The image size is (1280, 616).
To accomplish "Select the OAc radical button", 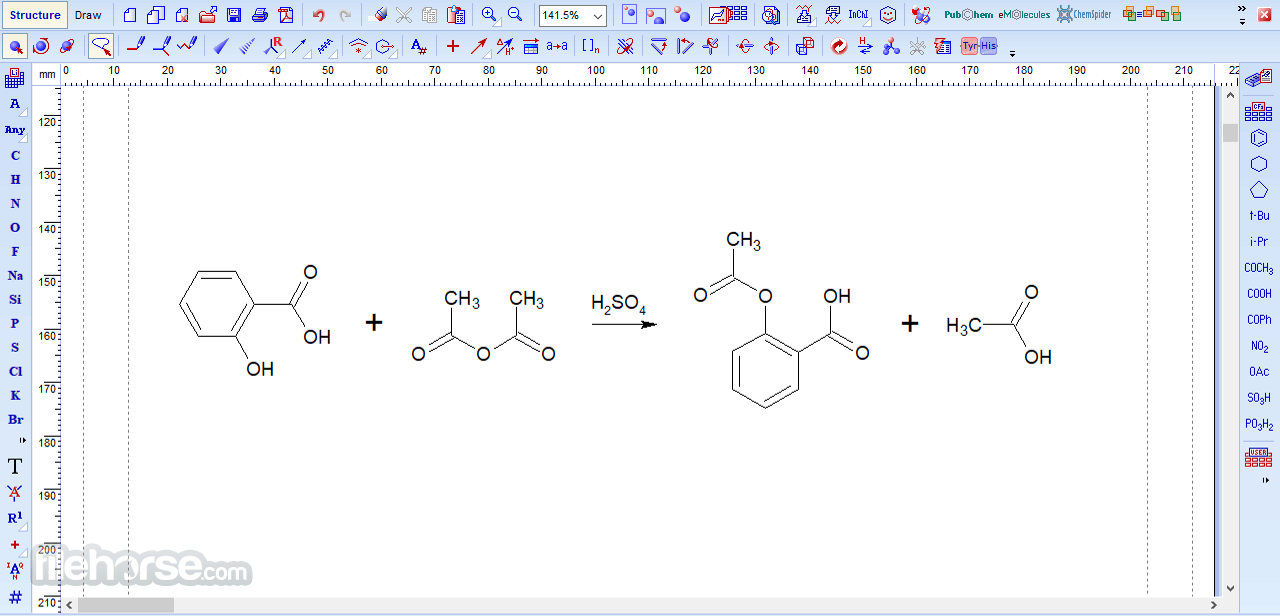I will coord(1259,372).
